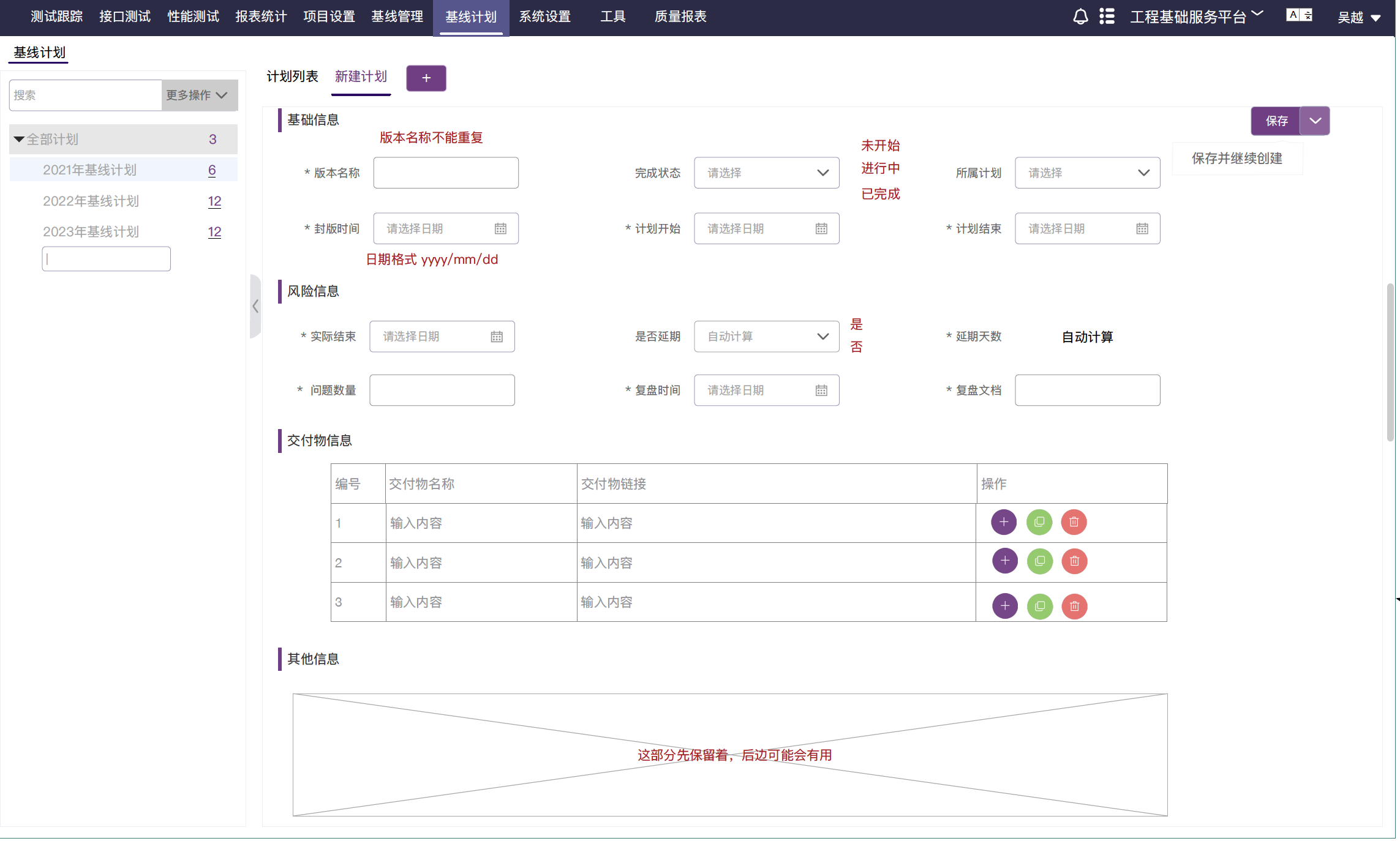The width and height of the screenshot is (1400, 841).
Task: Focus the 搜索 field in sidebar
Action: click(x=85, y=95)
